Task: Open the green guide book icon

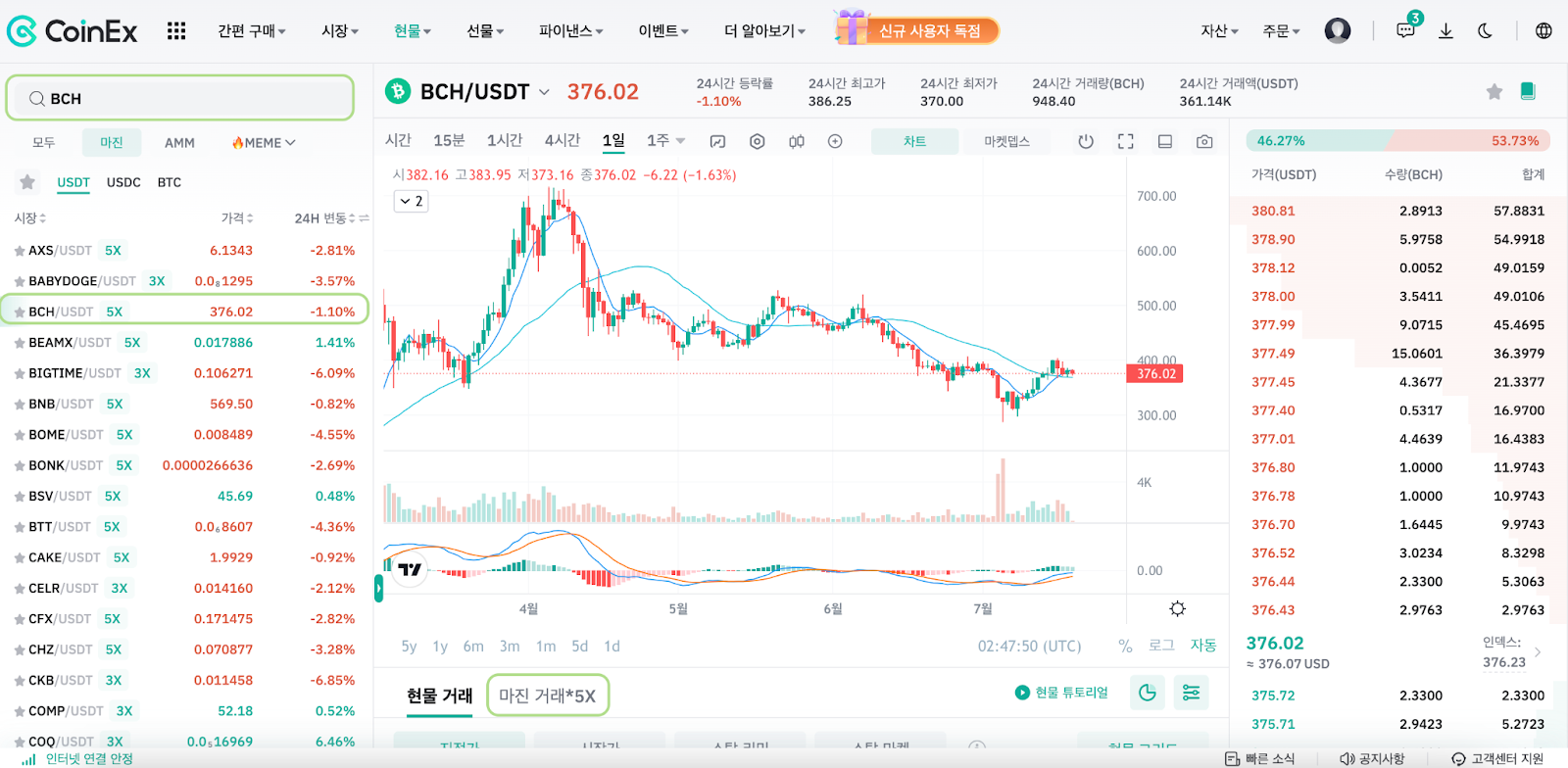Action: click(x=1527, y=91)
